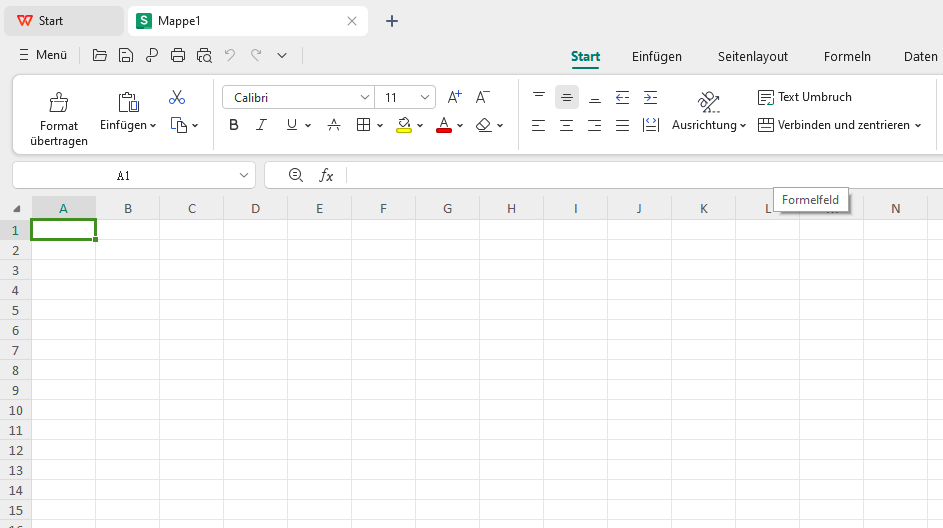Viewport: 943px width, 528px height.
Task: Switch to the Seitenlayout ribbon tab
Action: point(752,57)
